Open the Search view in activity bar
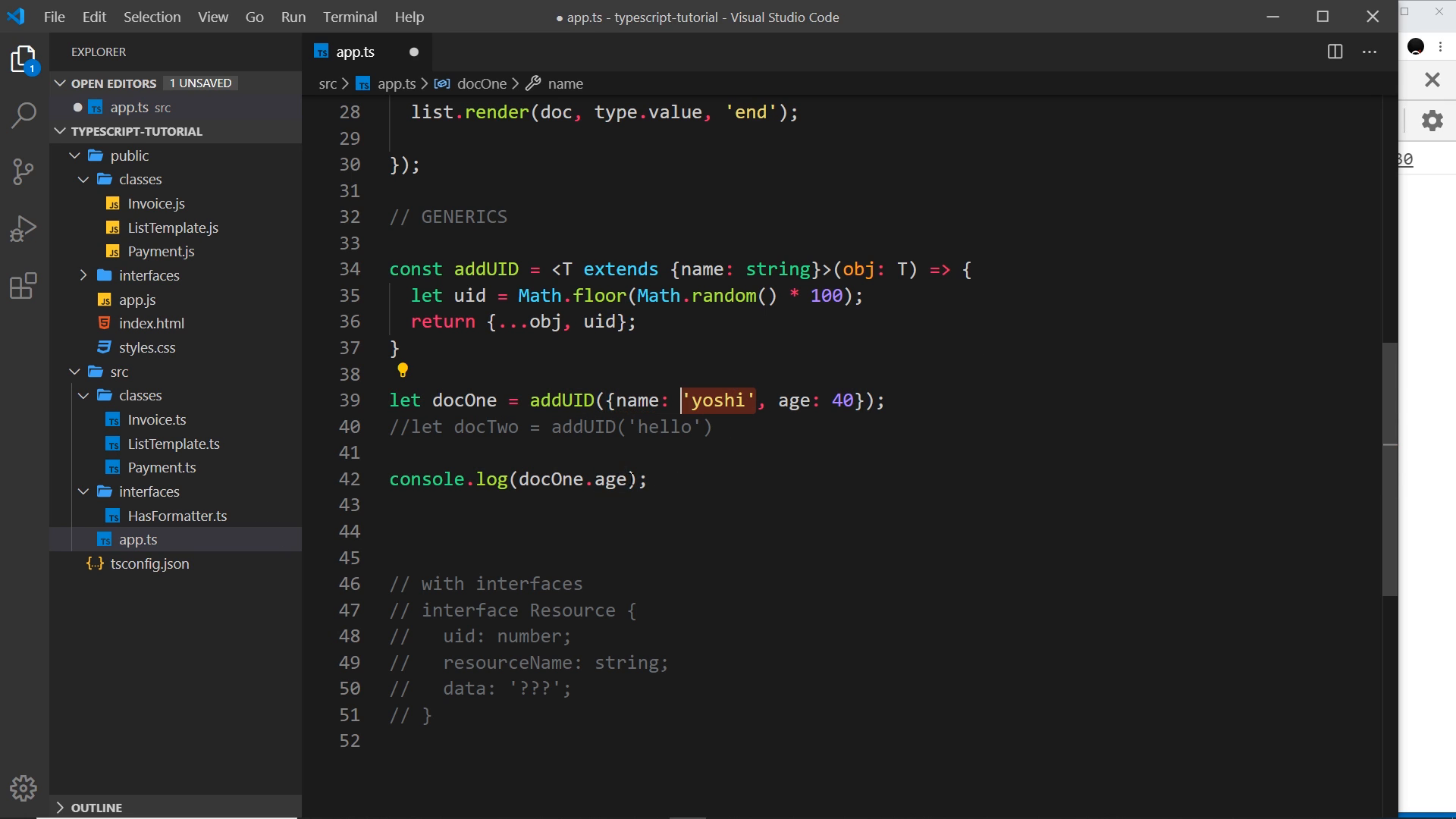The height and width of the screenshot is (819, 1456). (x=24, y=115)
